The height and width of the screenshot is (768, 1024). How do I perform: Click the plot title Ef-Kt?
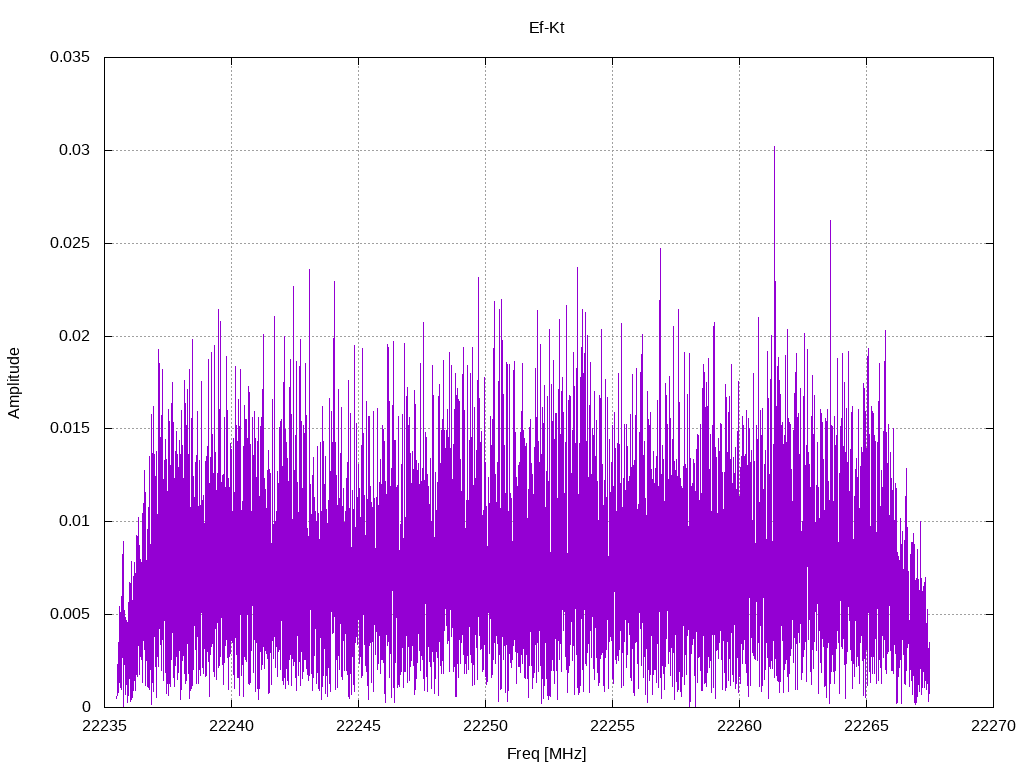point(547,28)
